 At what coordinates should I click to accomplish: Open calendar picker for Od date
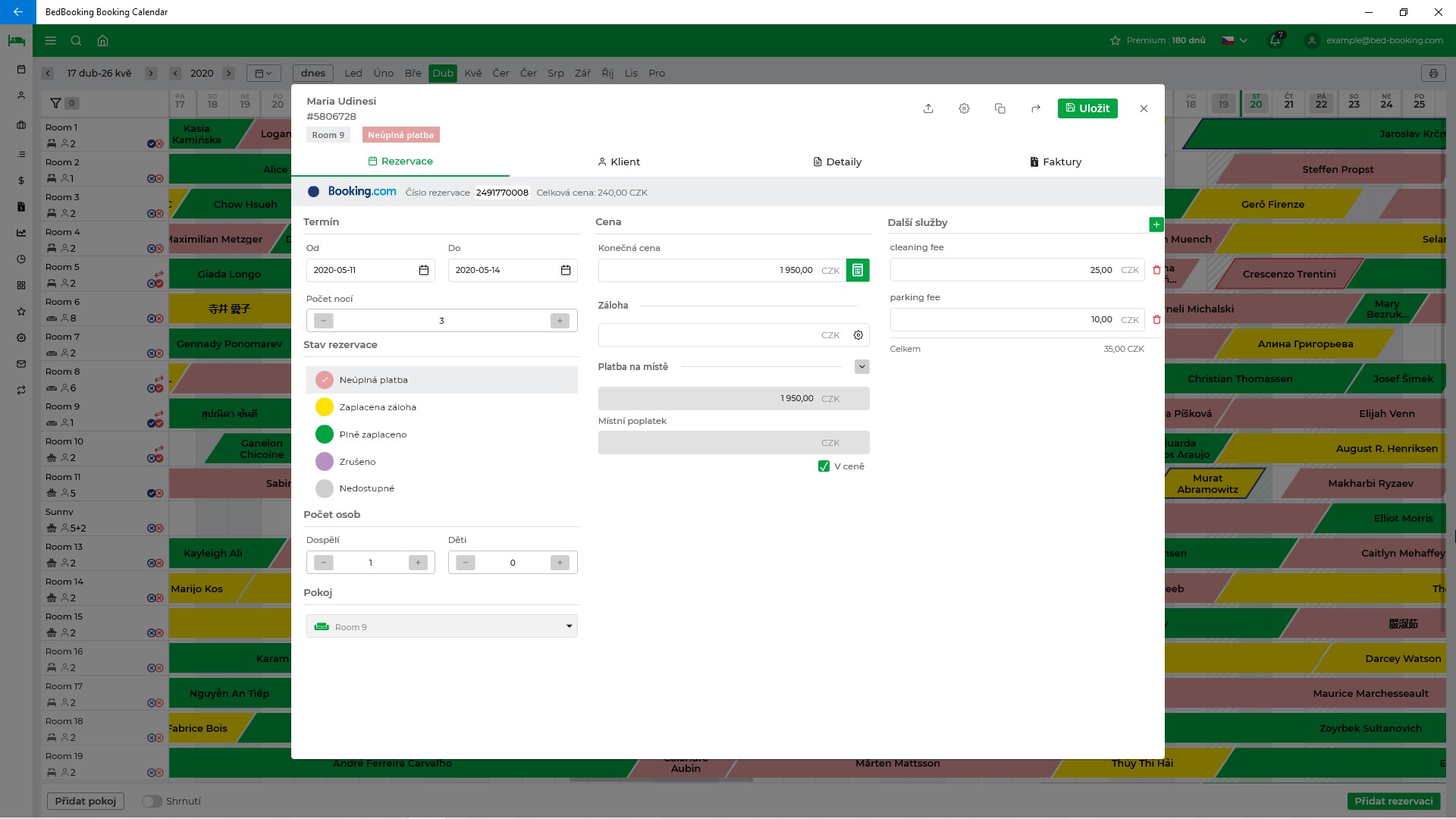[x=424, y=270]
